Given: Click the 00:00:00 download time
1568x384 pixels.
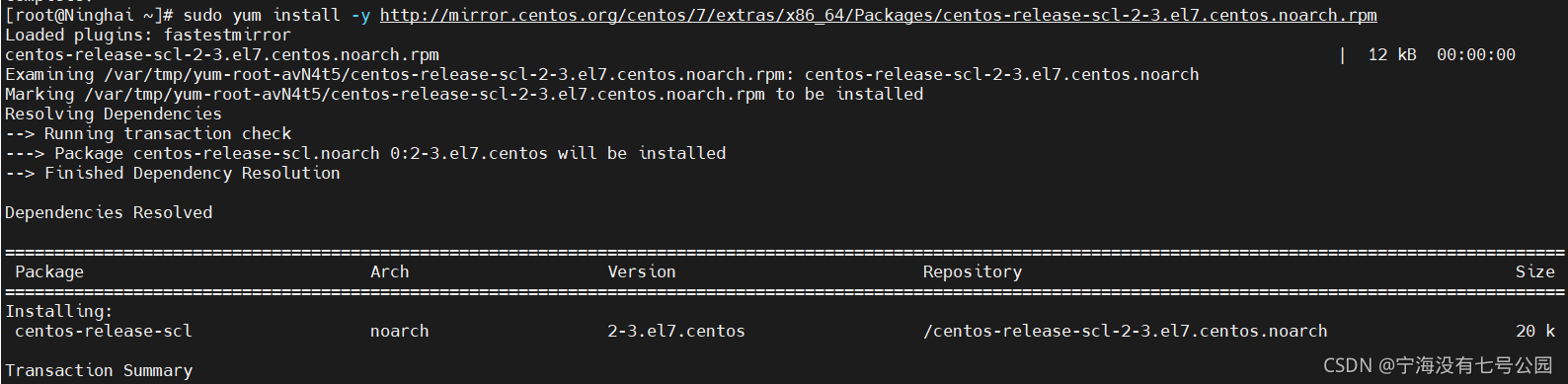Looking at the screenshot, I should click(x=1476, y=54).
